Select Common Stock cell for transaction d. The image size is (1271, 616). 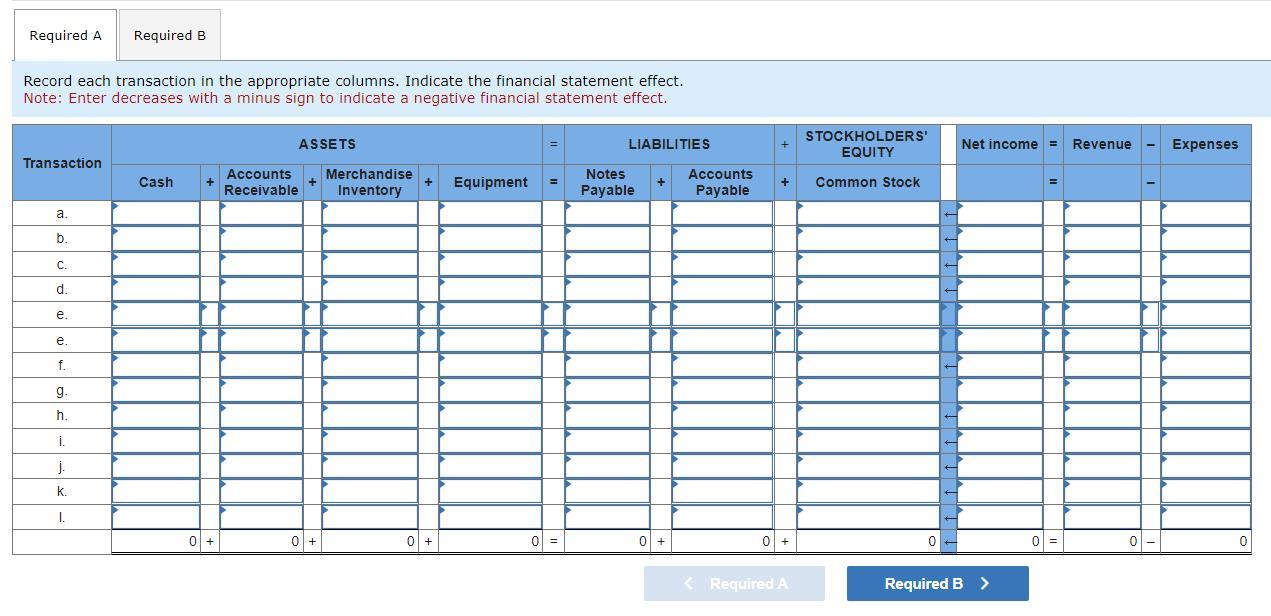pyautogui.click(x=868, y=289)
